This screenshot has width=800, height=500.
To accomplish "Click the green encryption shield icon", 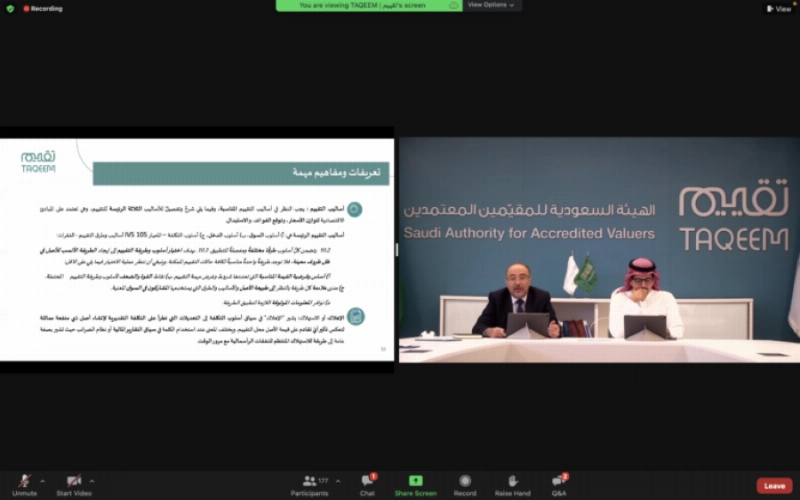I will click(x=10, y=9).
